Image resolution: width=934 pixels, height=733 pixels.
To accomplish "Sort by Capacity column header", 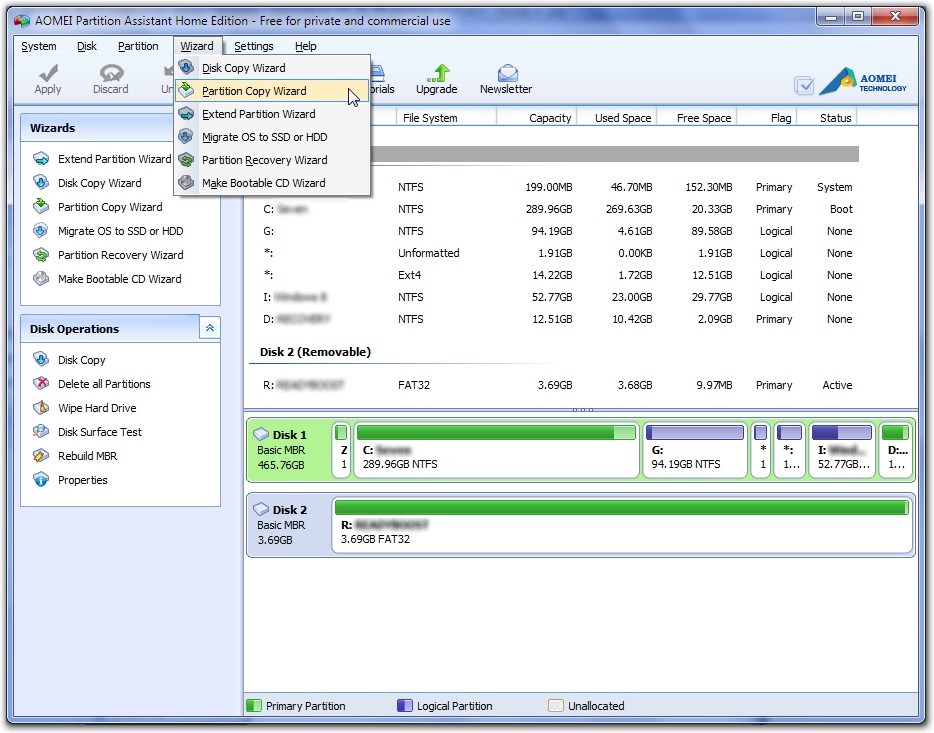I will tap(537, 118).
